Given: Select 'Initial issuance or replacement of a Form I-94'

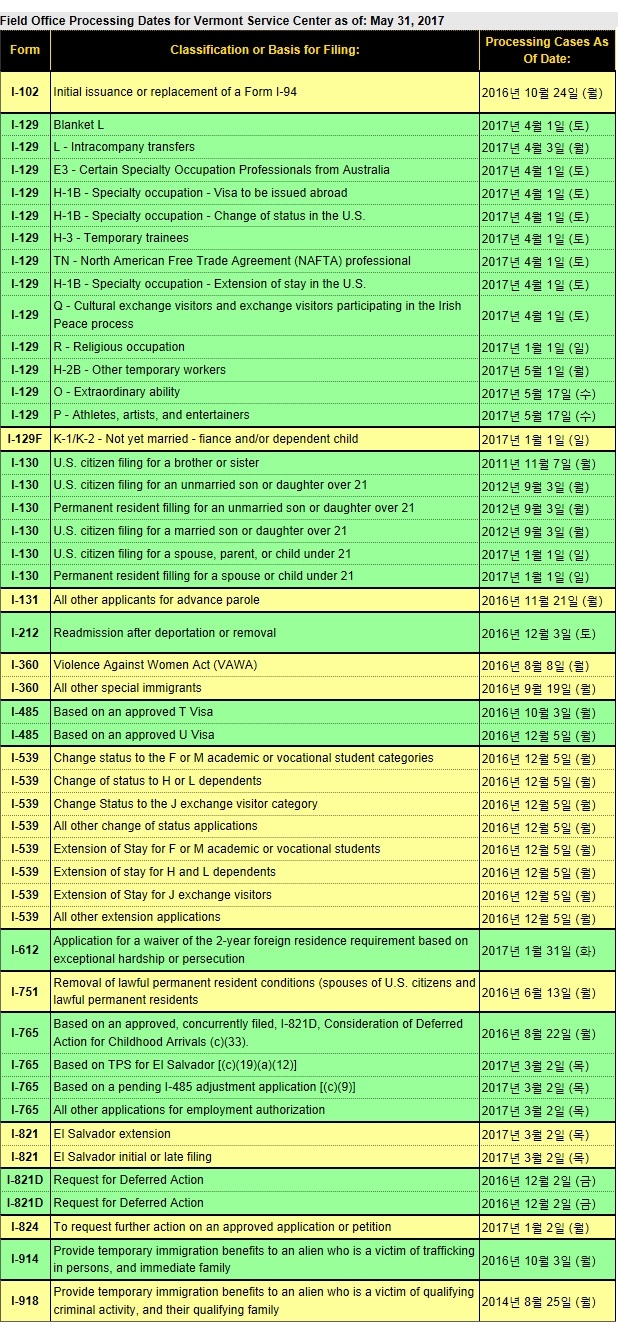Looking at the screenshot, I should point(175,92).
